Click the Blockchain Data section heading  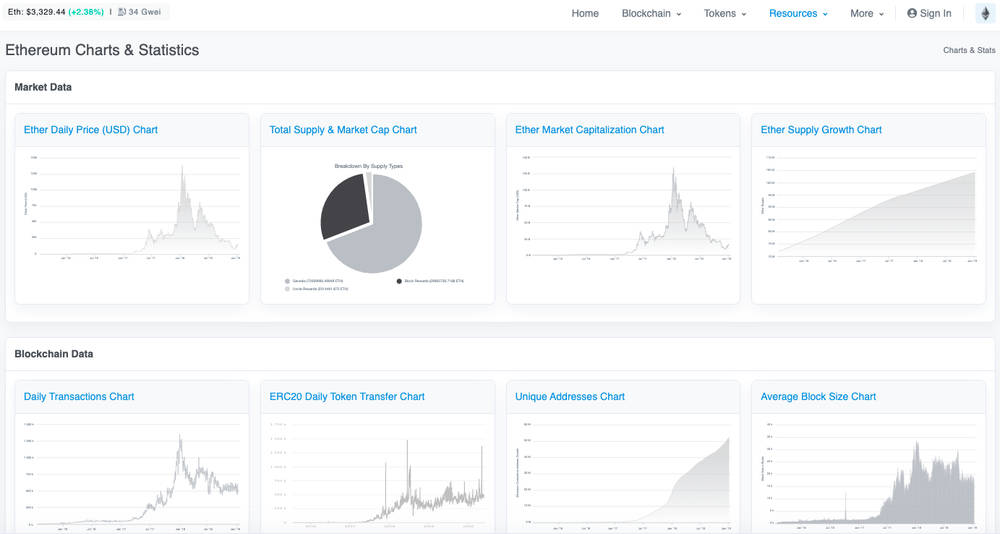pos(54,354)
